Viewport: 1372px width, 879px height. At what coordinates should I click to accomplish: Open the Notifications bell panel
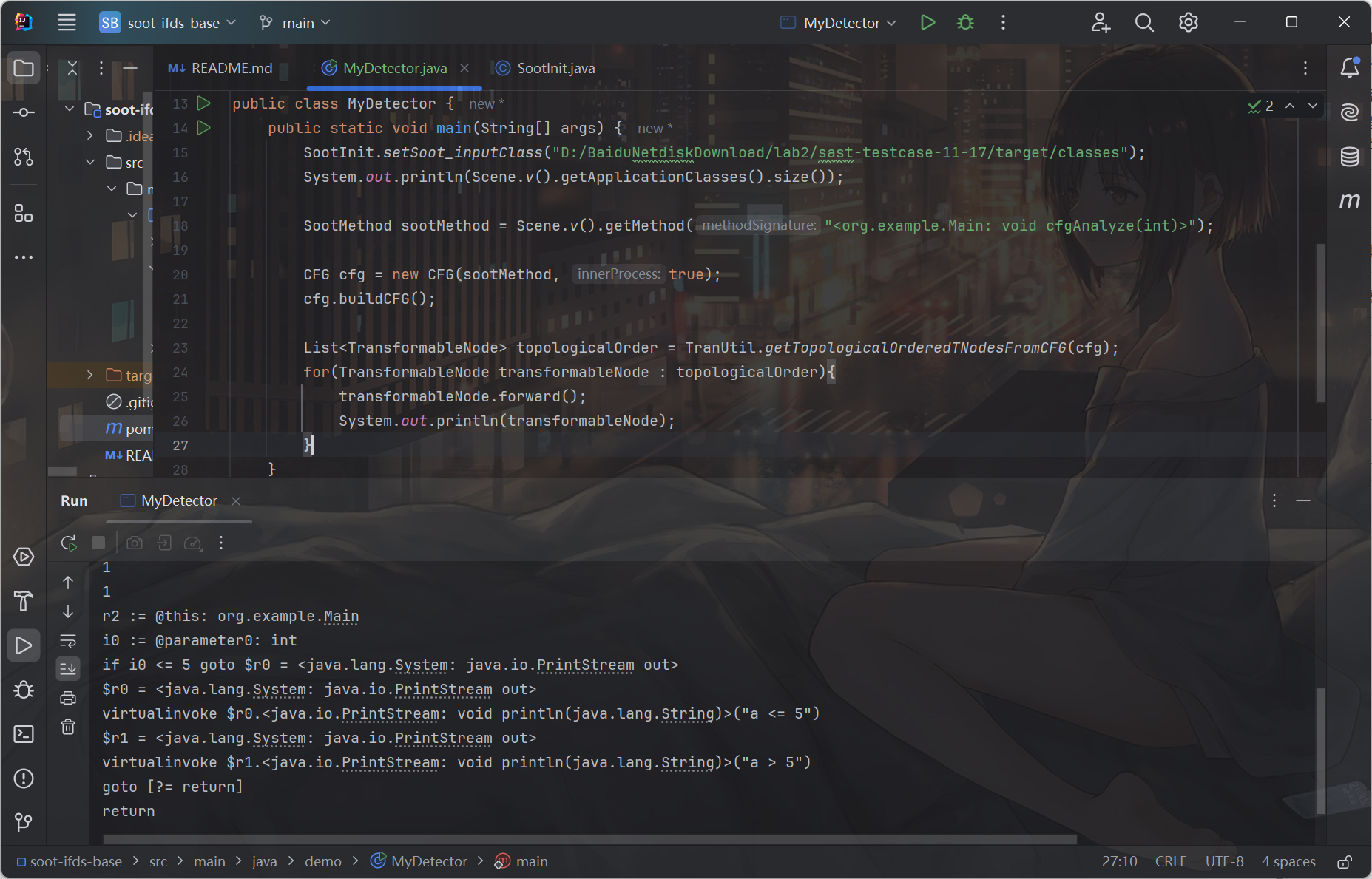coord(1349,68)
